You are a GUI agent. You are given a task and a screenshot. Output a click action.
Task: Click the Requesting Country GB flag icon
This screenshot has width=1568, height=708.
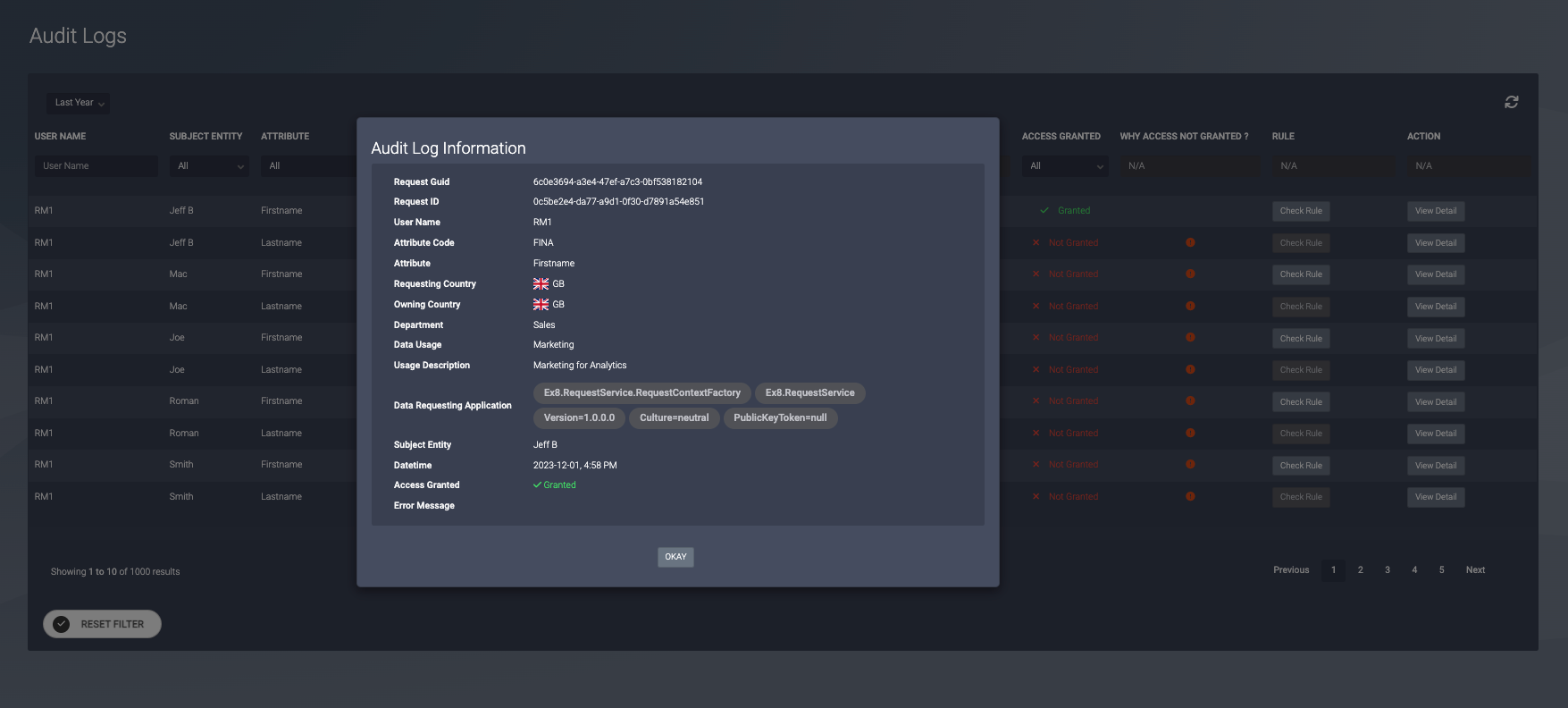click(541, 284)
